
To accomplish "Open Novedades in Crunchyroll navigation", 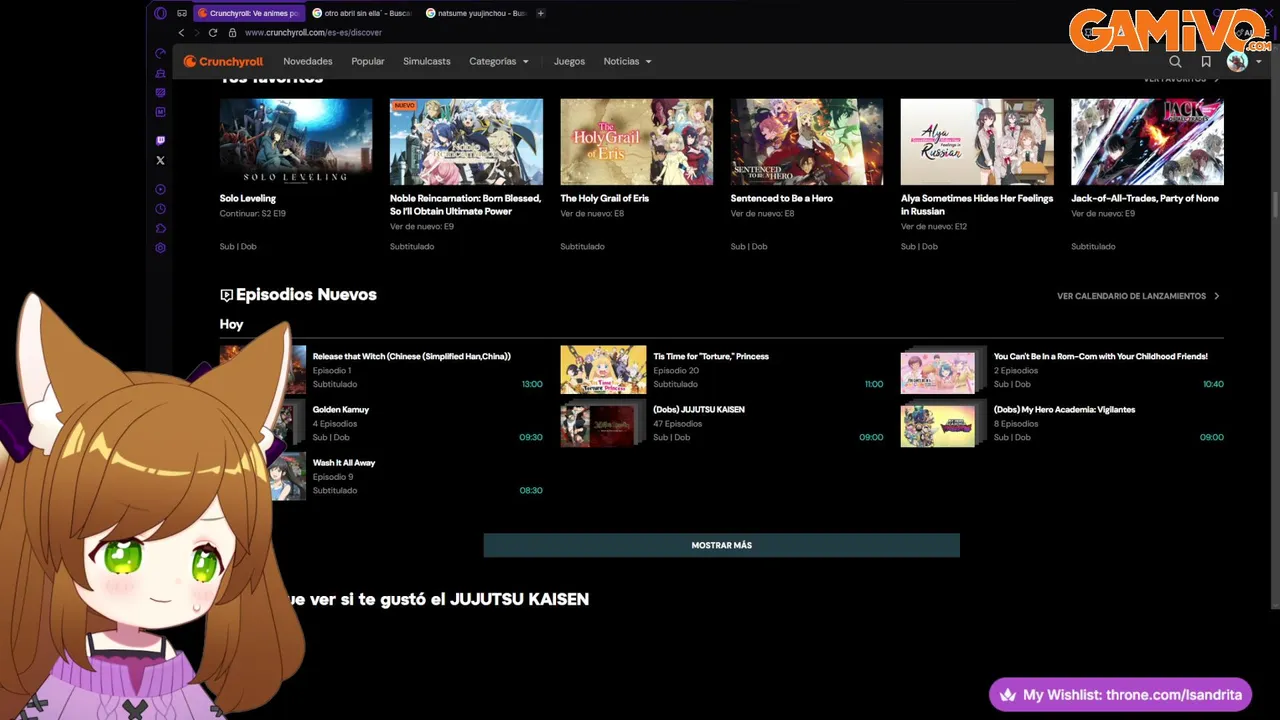I will 308,61.
